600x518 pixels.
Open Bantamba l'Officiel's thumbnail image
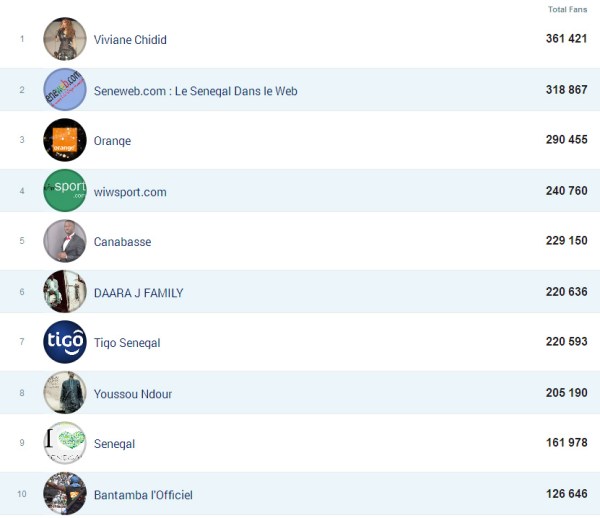[65, 494]
